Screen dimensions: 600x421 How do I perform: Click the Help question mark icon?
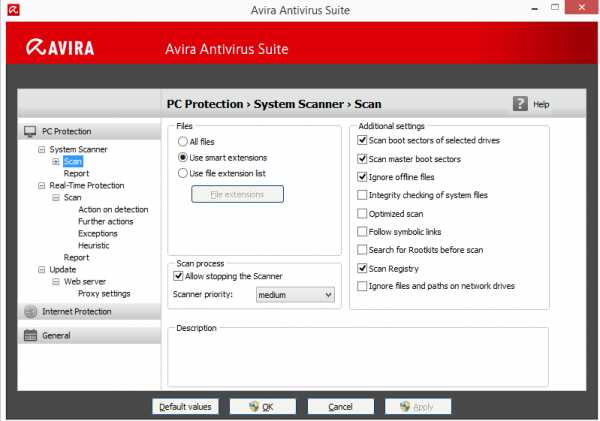pyautogui.click(x=520, y=104)
